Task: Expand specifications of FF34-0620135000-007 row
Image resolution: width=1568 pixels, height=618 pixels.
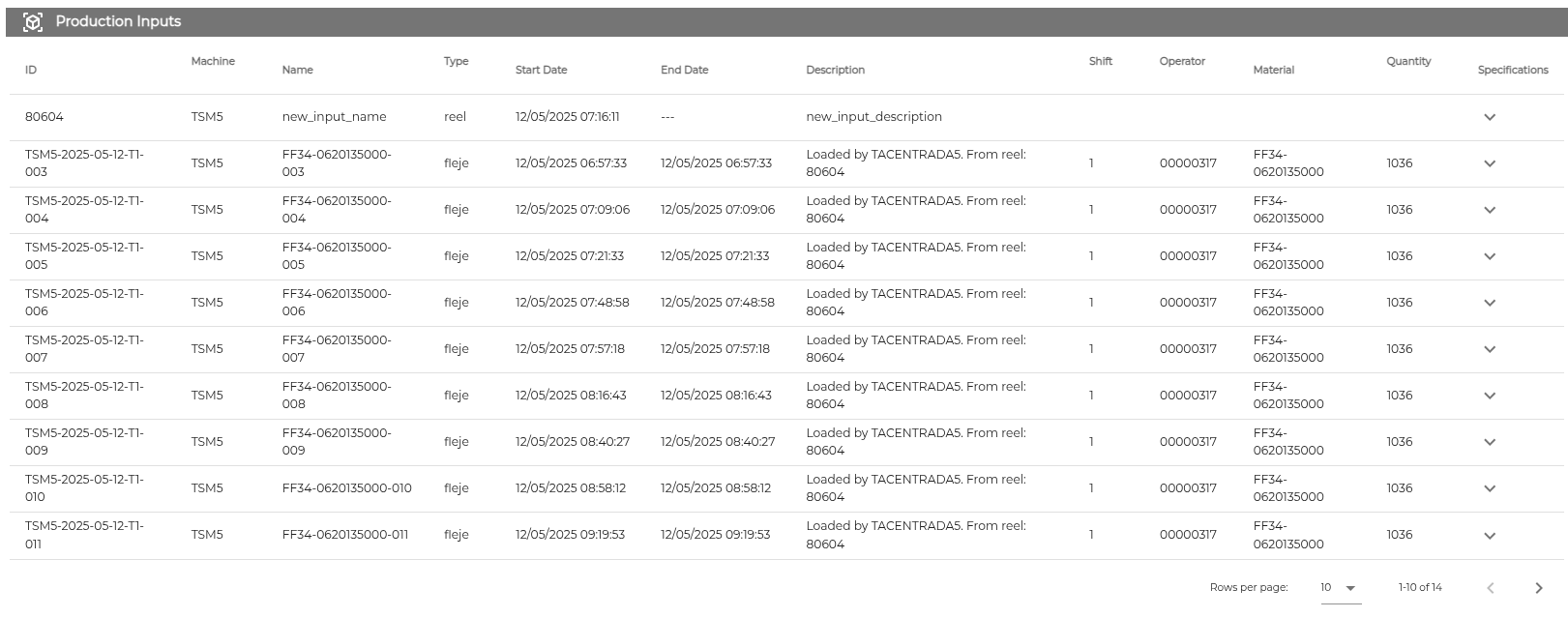Action: (x=1490, y=349)
